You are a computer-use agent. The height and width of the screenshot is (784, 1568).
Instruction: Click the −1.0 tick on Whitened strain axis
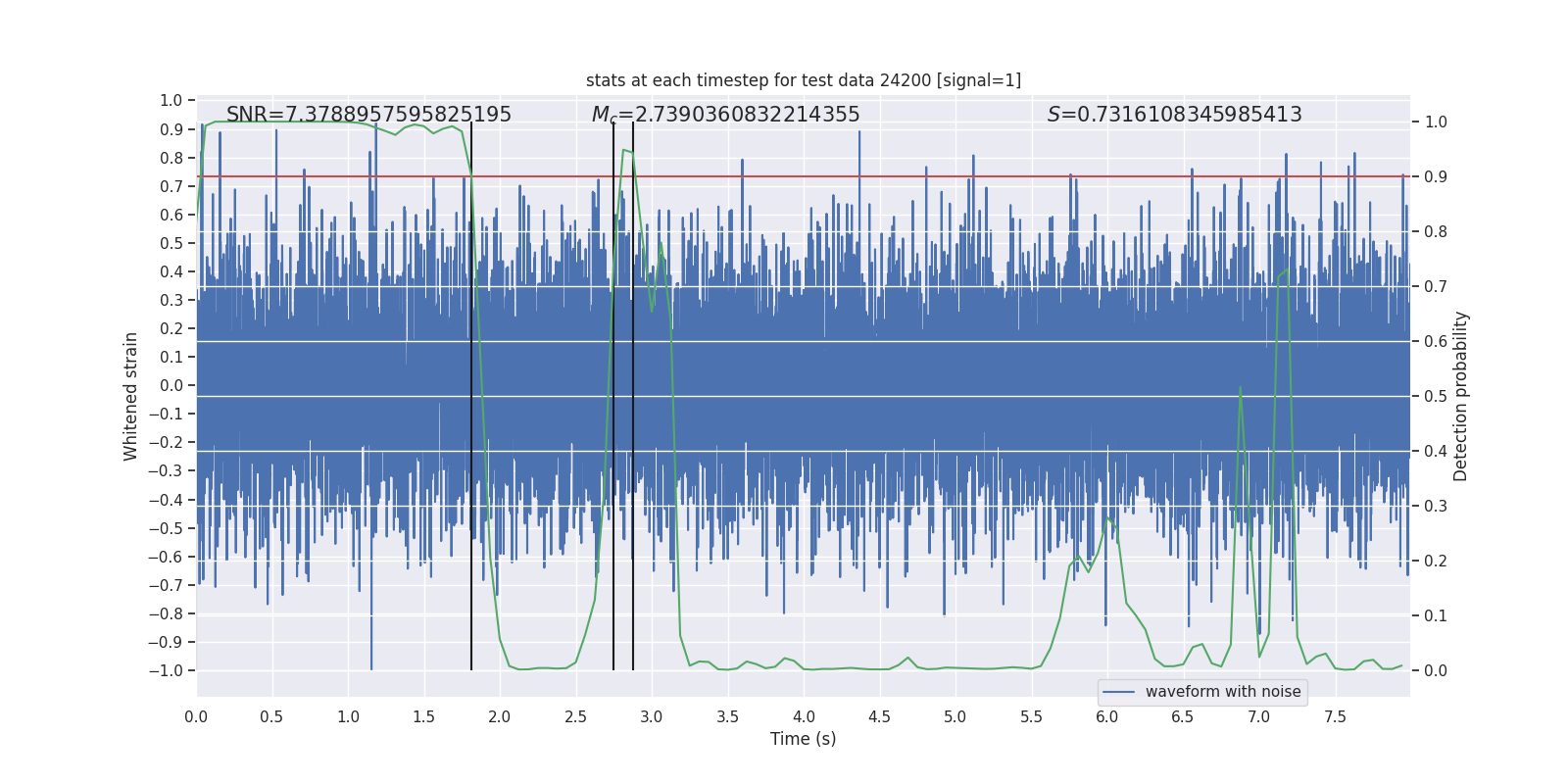(166, 670)
